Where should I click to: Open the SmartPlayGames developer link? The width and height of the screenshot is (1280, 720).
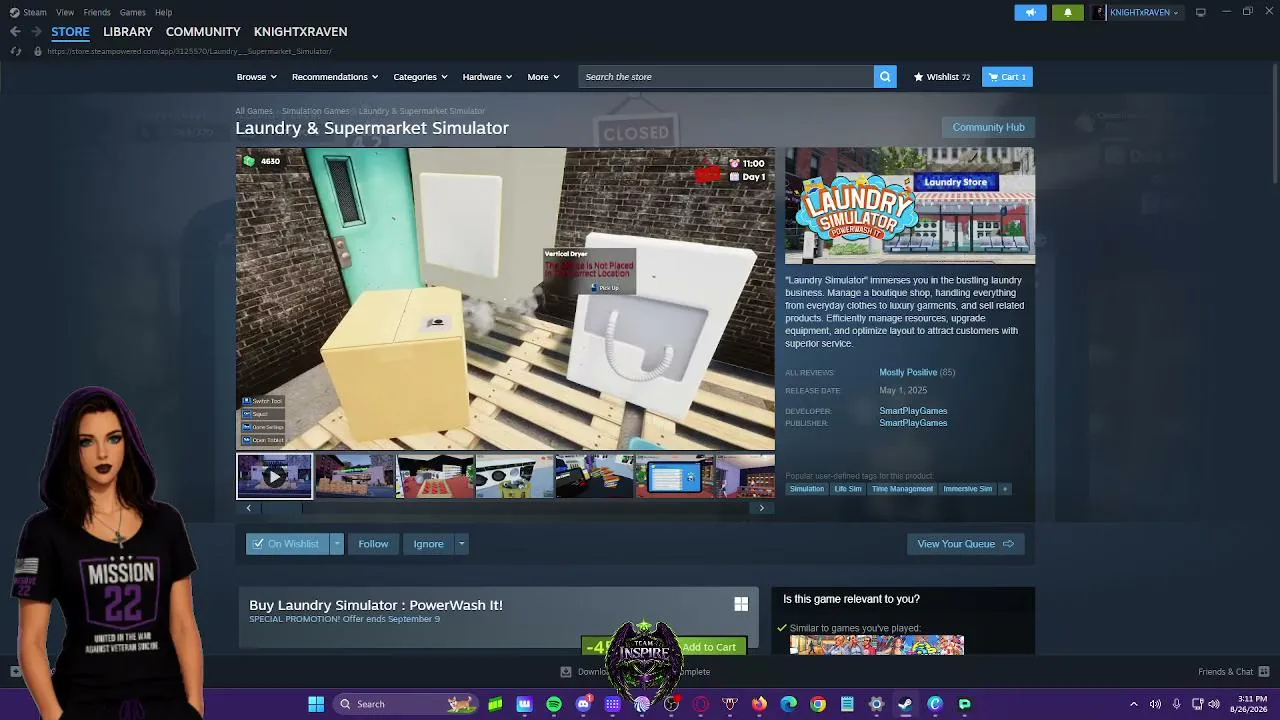tap(913, 411)
